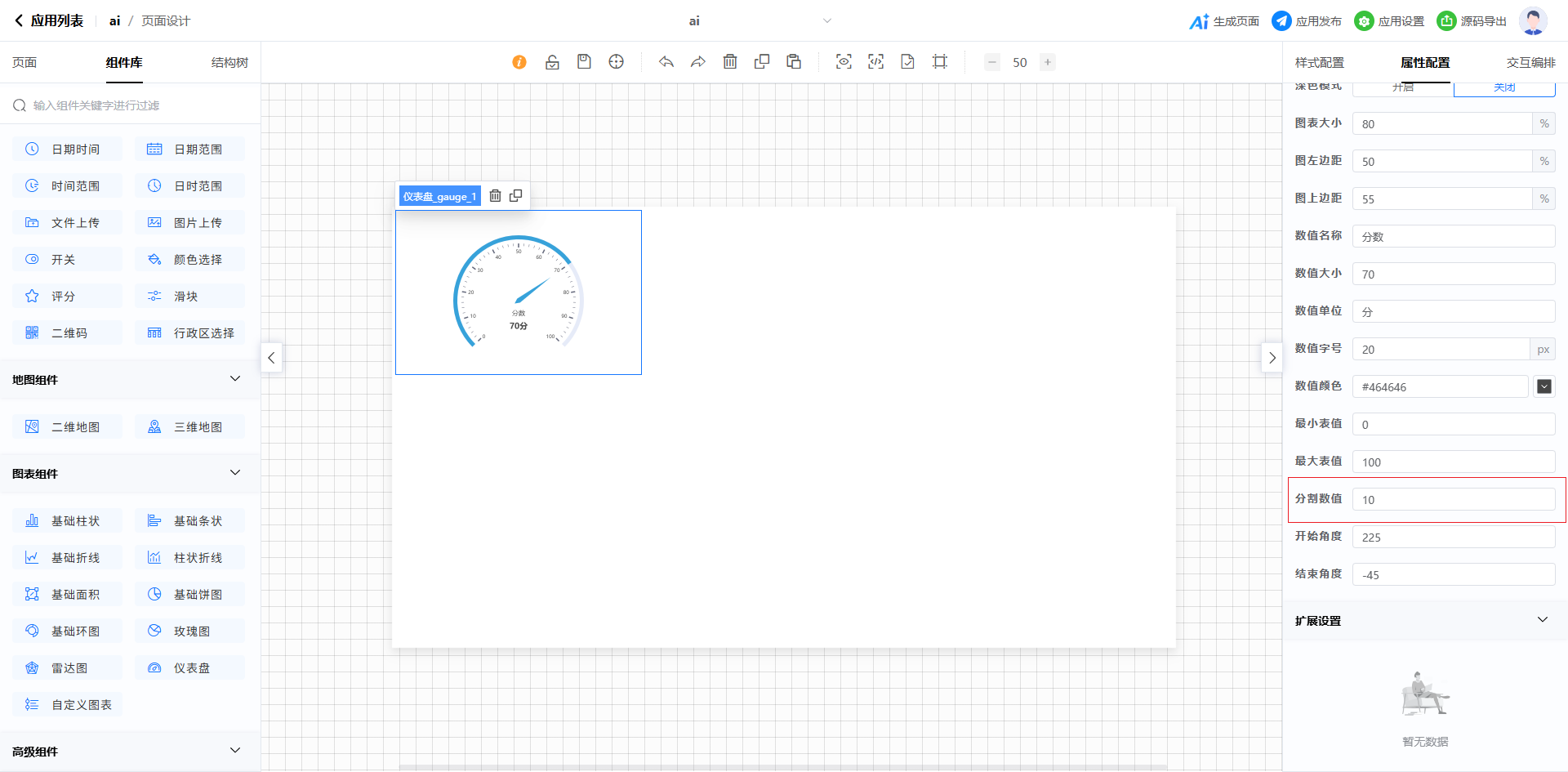
Task: Expand the 扩展设置 section
Action: (x=1542, y=620)
